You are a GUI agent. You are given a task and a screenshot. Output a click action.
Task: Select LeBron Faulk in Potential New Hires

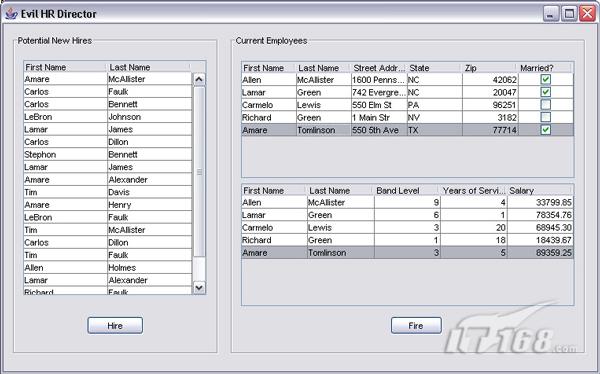[x=108, y=217]
